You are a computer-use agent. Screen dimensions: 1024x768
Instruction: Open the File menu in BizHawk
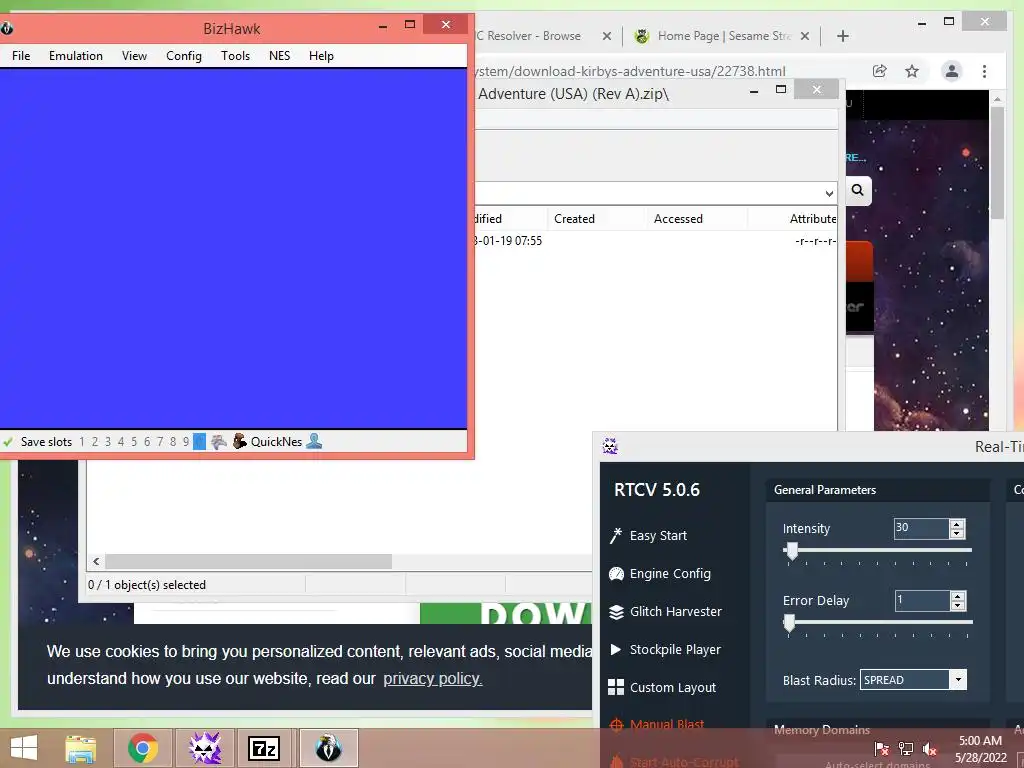point(21,56)
